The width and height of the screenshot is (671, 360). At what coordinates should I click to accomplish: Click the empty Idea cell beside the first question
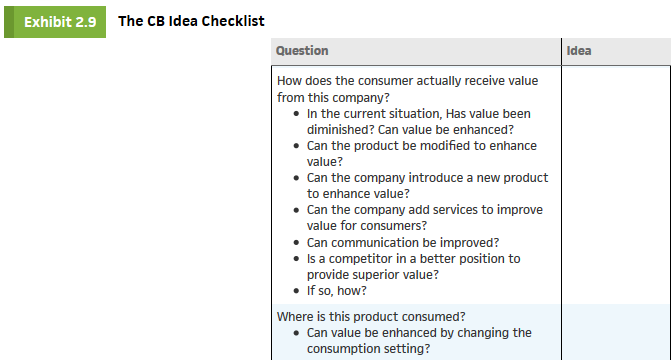[x=616, y=185]
